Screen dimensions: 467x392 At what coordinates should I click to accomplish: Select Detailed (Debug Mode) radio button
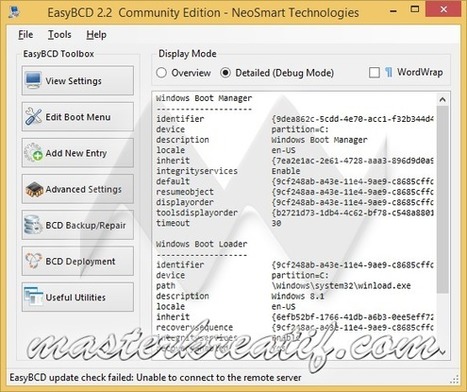click(226, 73)
